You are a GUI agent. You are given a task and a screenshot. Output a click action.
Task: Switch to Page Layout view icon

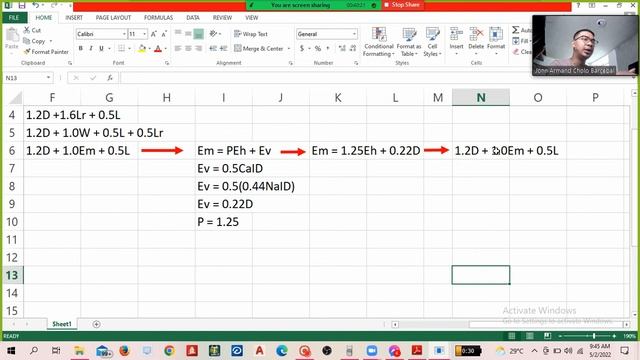click(529, 336)
